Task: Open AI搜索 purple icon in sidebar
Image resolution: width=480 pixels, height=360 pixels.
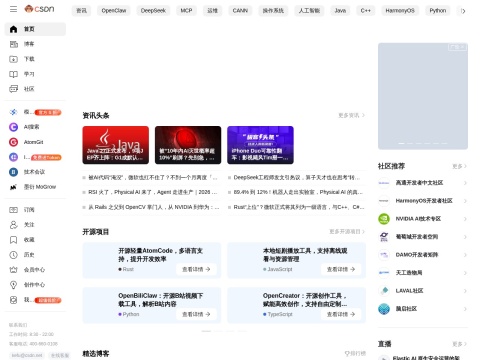Action: (13, 127)
